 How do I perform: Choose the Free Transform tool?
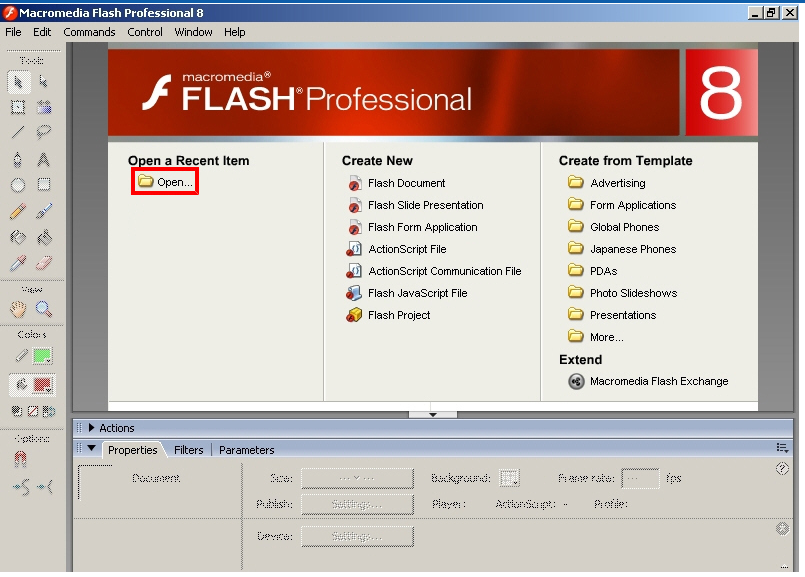(18, 107)
